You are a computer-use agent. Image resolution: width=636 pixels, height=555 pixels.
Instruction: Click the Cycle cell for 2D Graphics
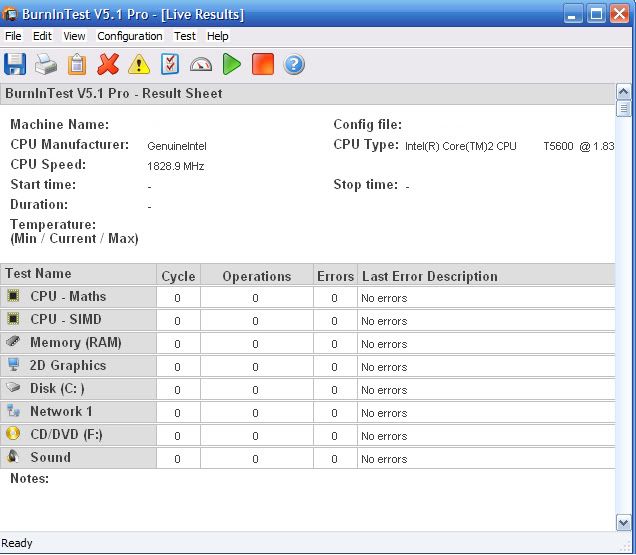(178, 367)
